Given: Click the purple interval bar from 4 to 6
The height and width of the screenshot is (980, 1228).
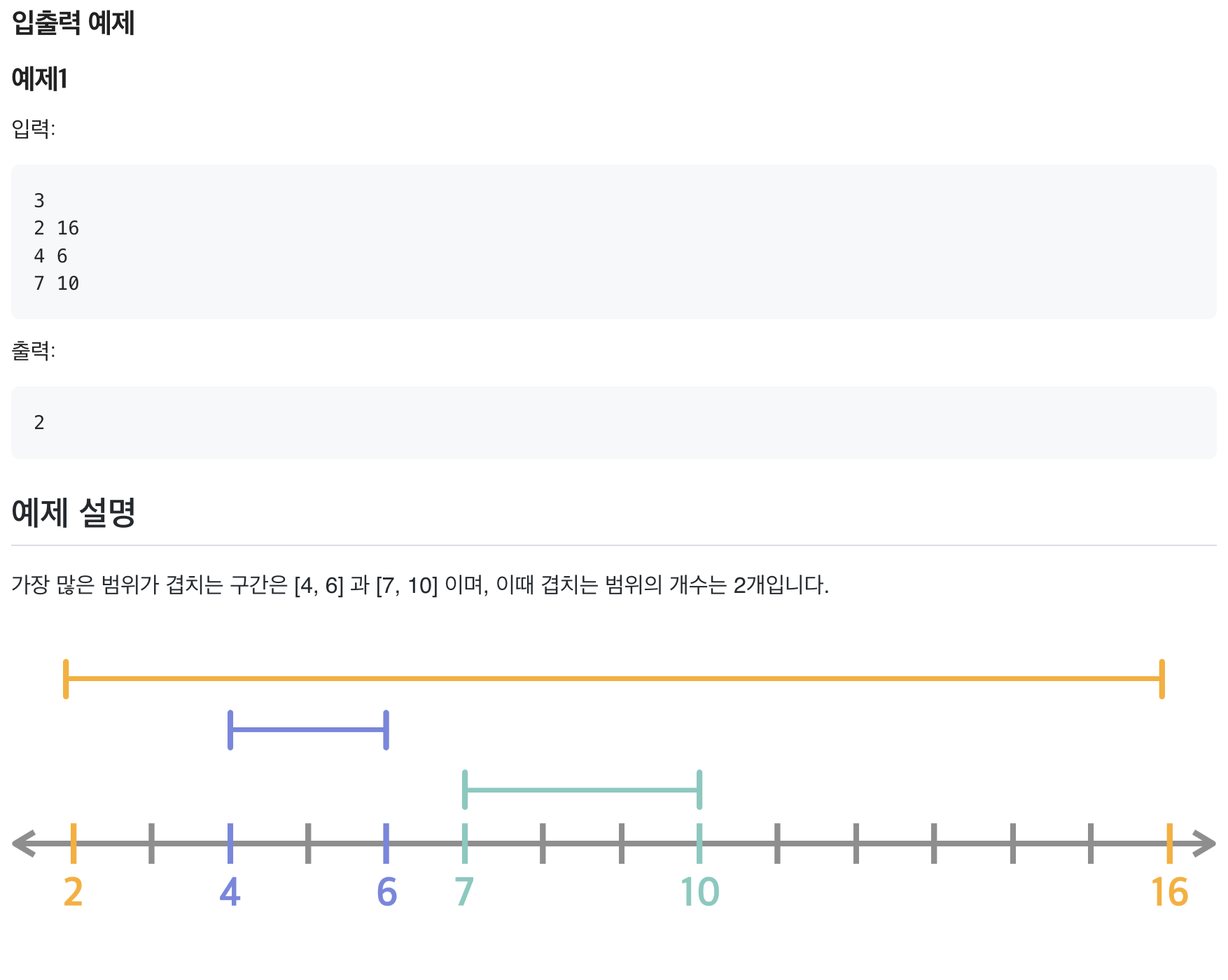Looking at the screenshot, I should pyautogui.click(x=308, y=730).
